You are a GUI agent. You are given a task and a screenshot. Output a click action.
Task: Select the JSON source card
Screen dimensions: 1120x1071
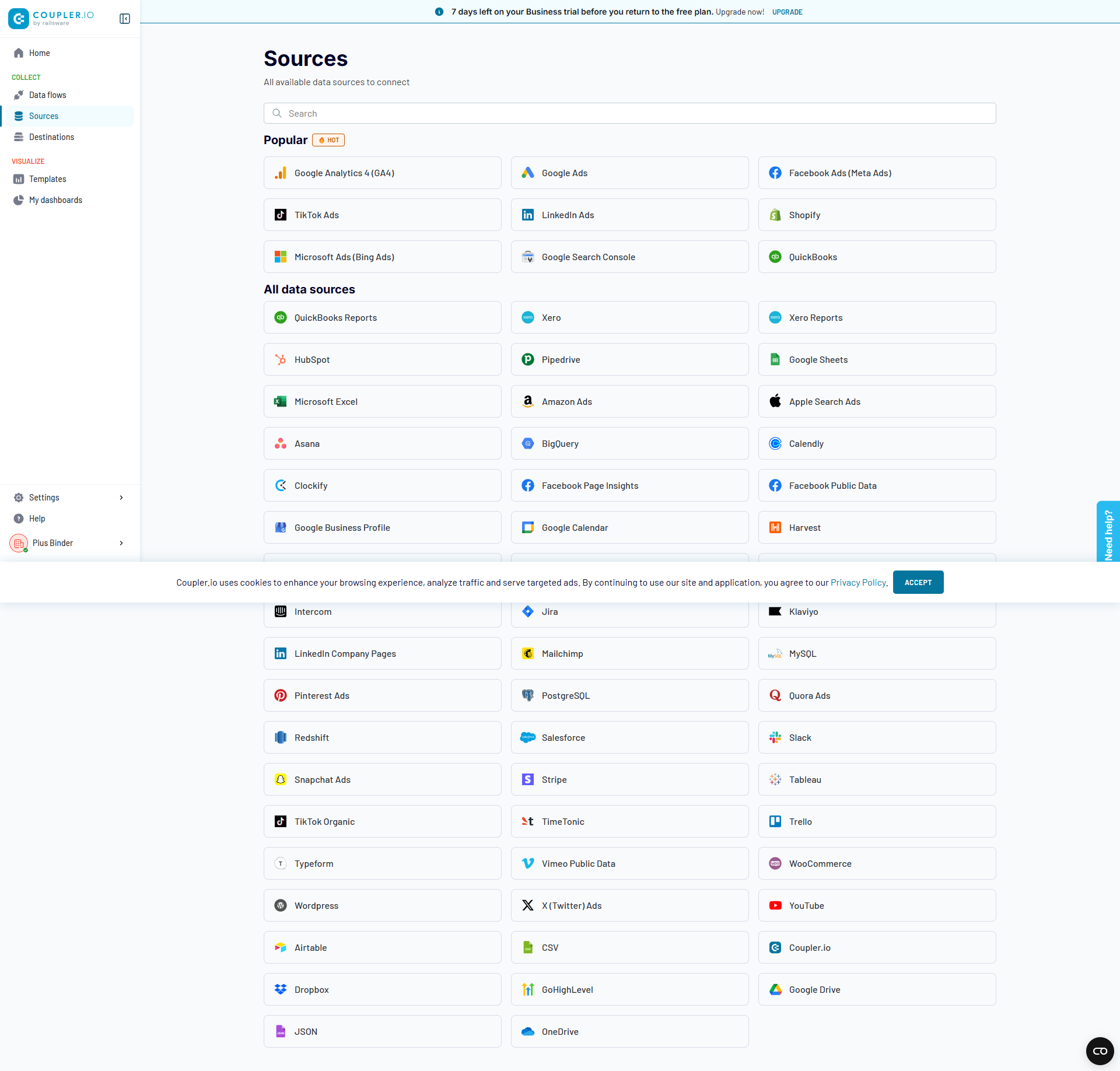point(382,1032)
